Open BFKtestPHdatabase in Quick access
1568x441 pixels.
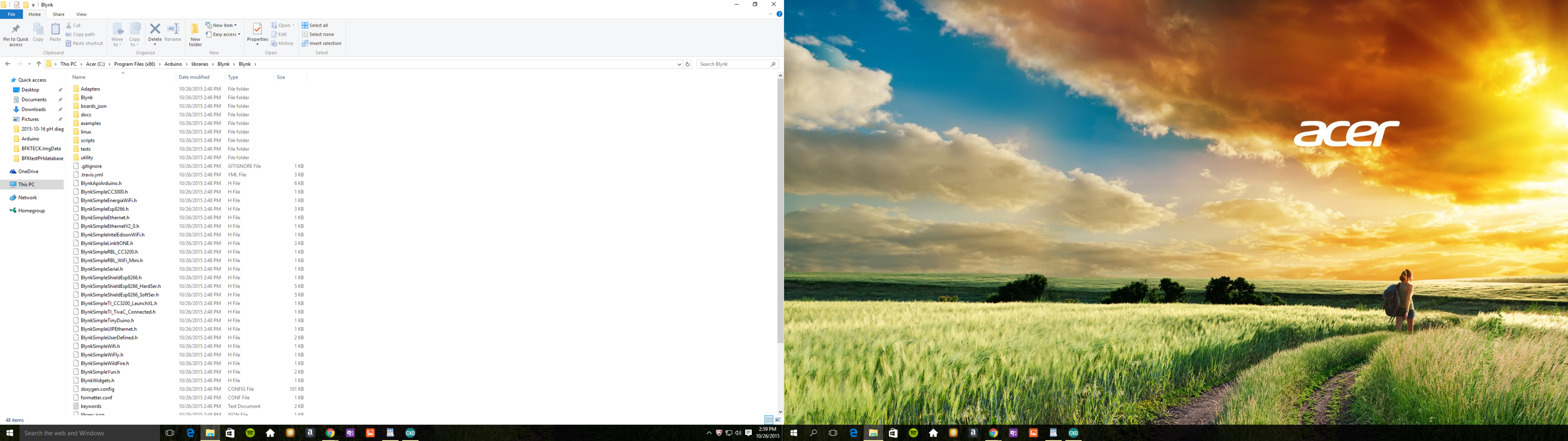pyautogui.click(x=42, y=158)
